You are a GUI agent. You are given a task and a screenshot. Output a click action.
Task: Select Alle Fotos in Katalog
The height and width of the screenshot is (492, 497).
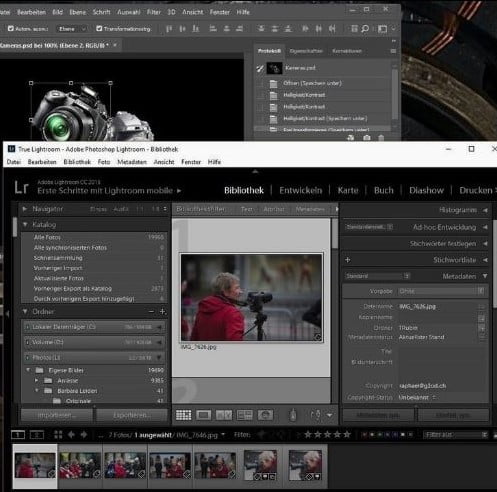coord(93,237)
